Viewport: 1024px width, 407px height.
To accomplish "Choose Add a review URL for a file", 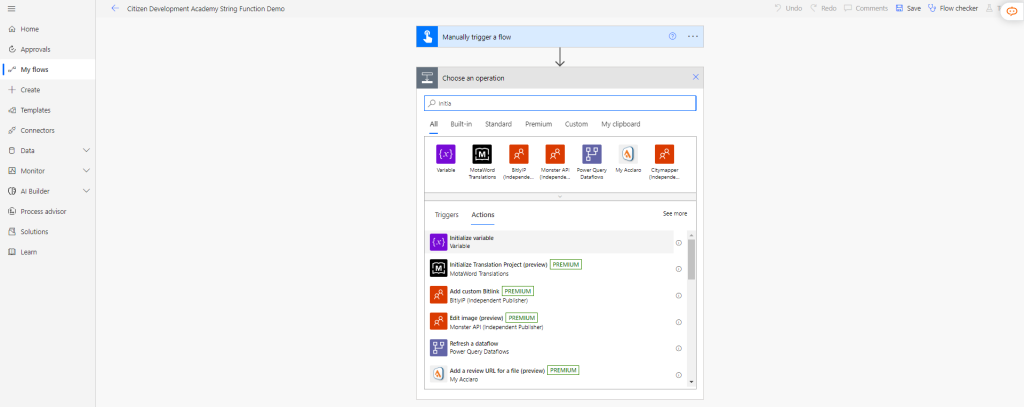I will 551,374.
